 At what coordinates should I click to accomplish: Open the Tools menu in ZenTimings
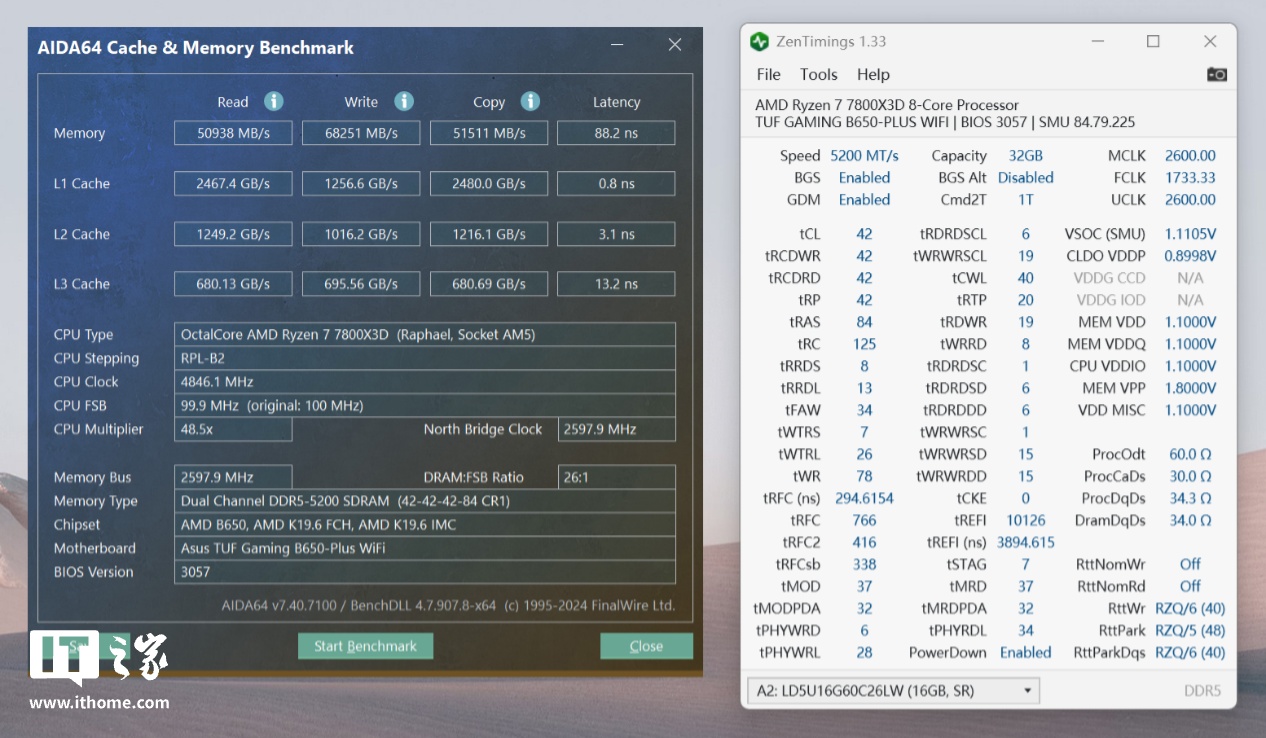tap(818, 74)
